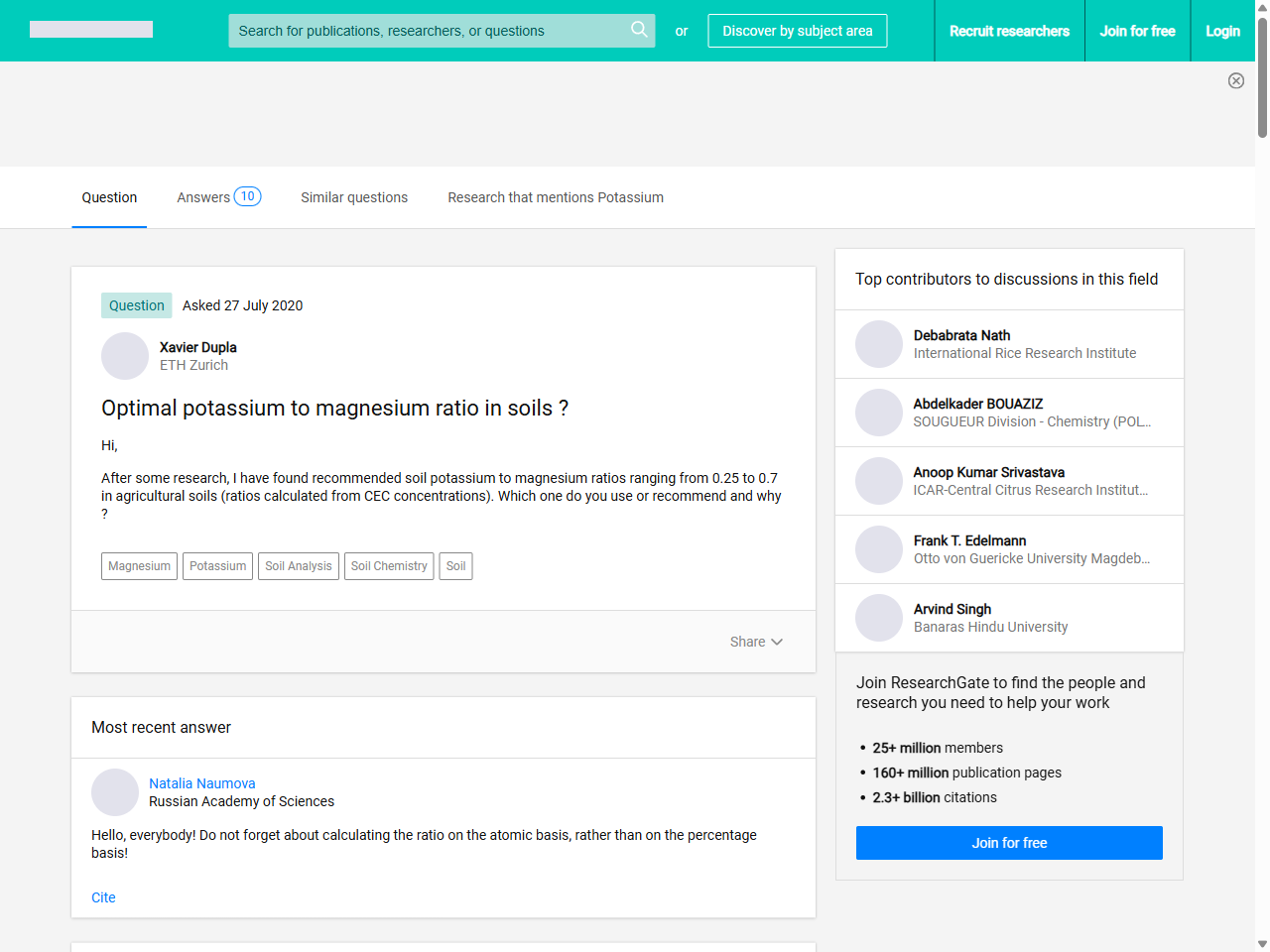Click into the publications search field
Viewport: 1270px width, 952px height.
coord(427,31)
